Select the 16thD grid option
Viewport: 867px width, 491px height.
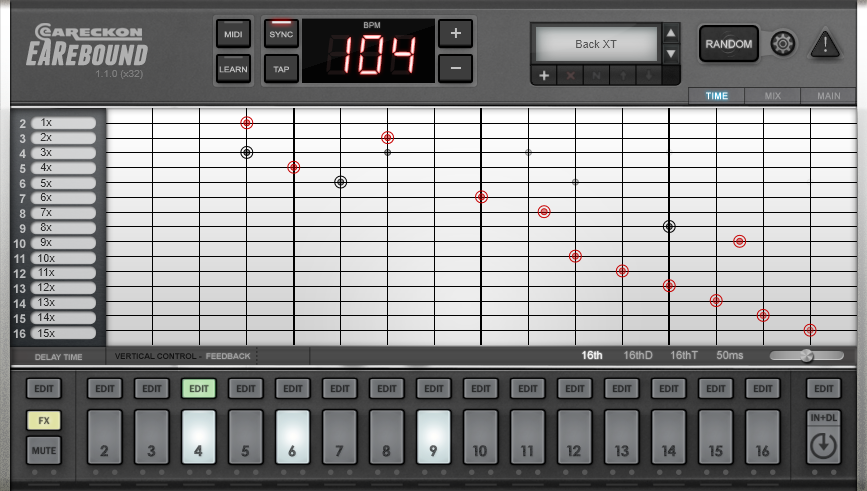coord(638,355)
